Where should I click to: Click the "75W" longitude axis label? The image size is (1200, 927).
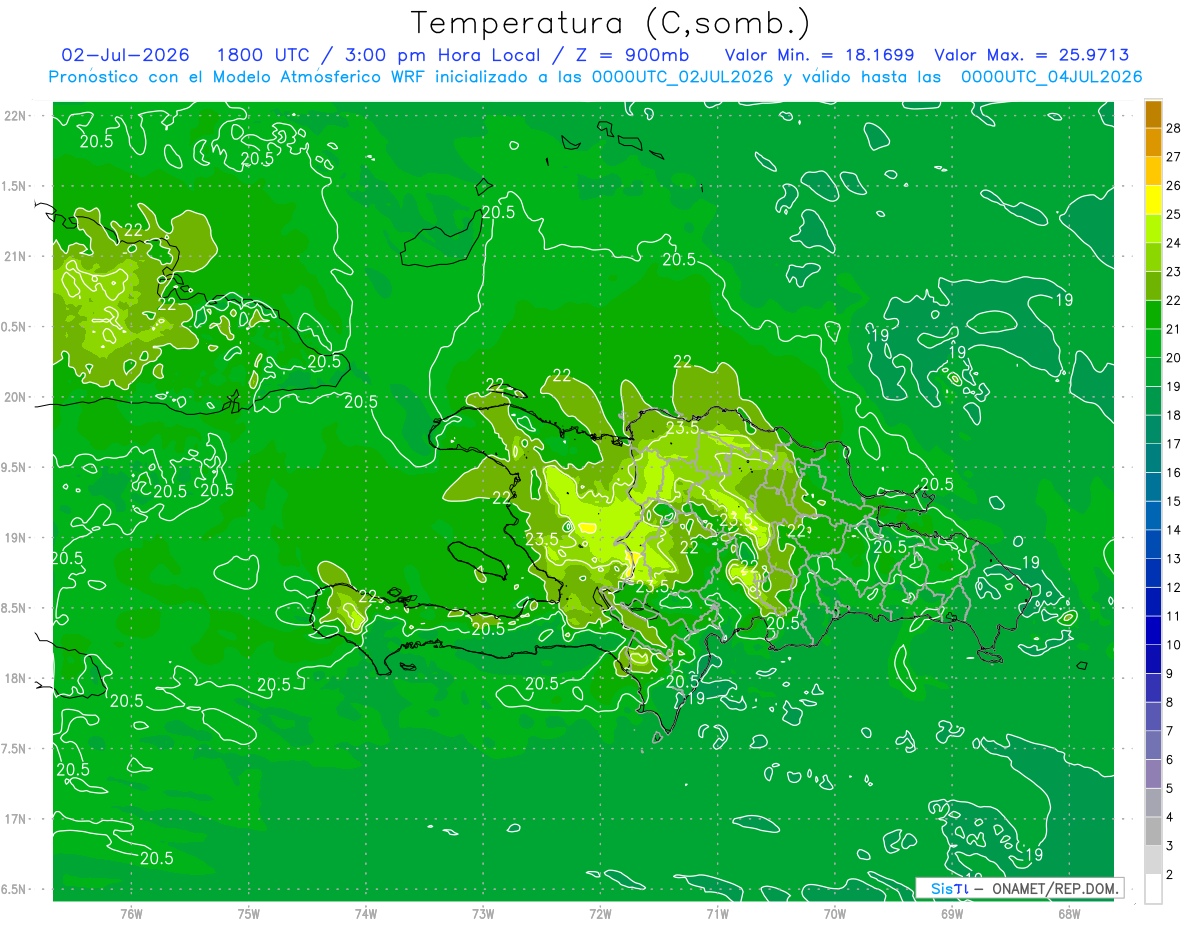(x=249, y=913)
